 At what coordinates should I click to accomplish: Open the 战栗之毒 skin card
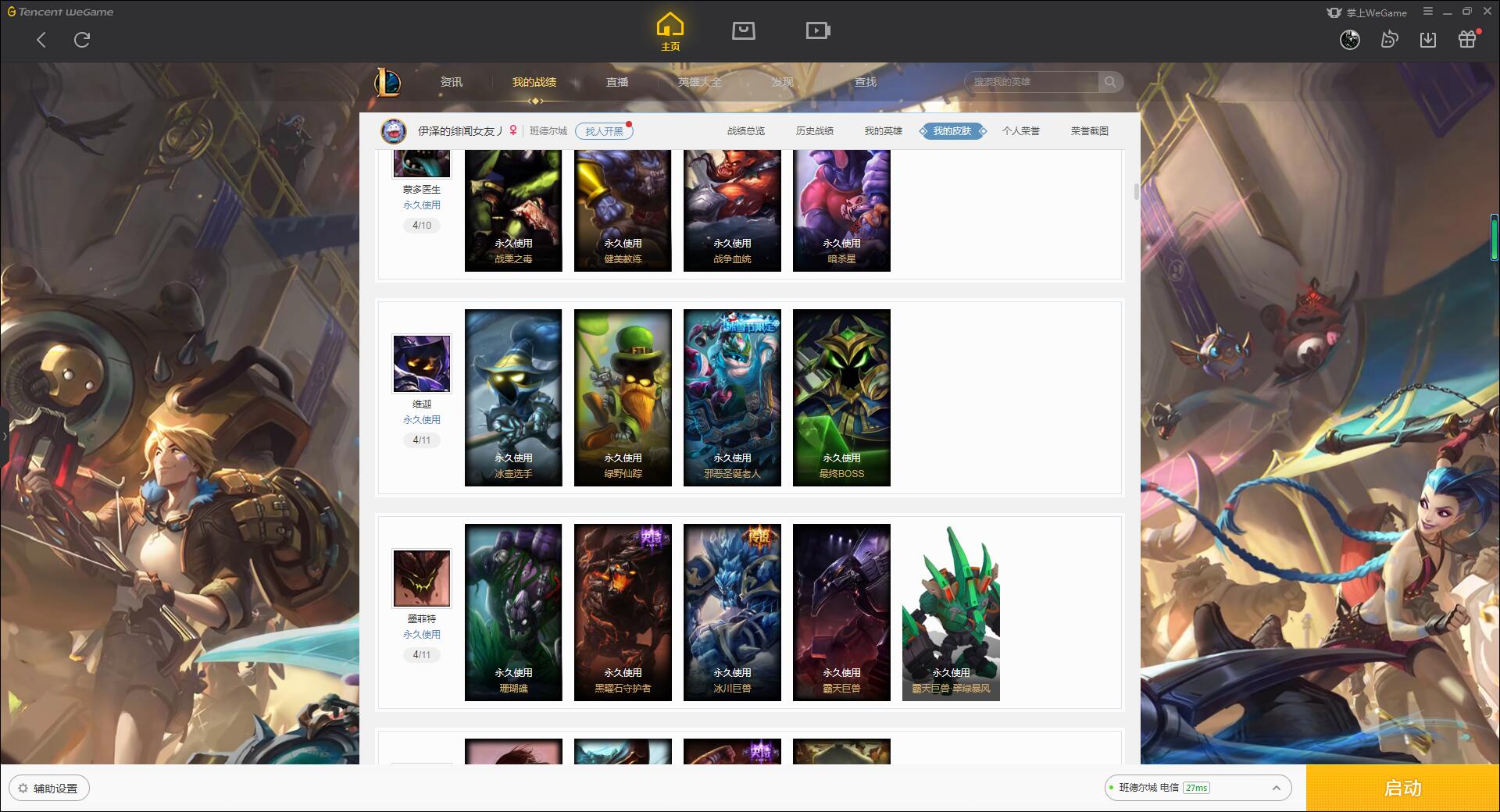pos(513,211)
